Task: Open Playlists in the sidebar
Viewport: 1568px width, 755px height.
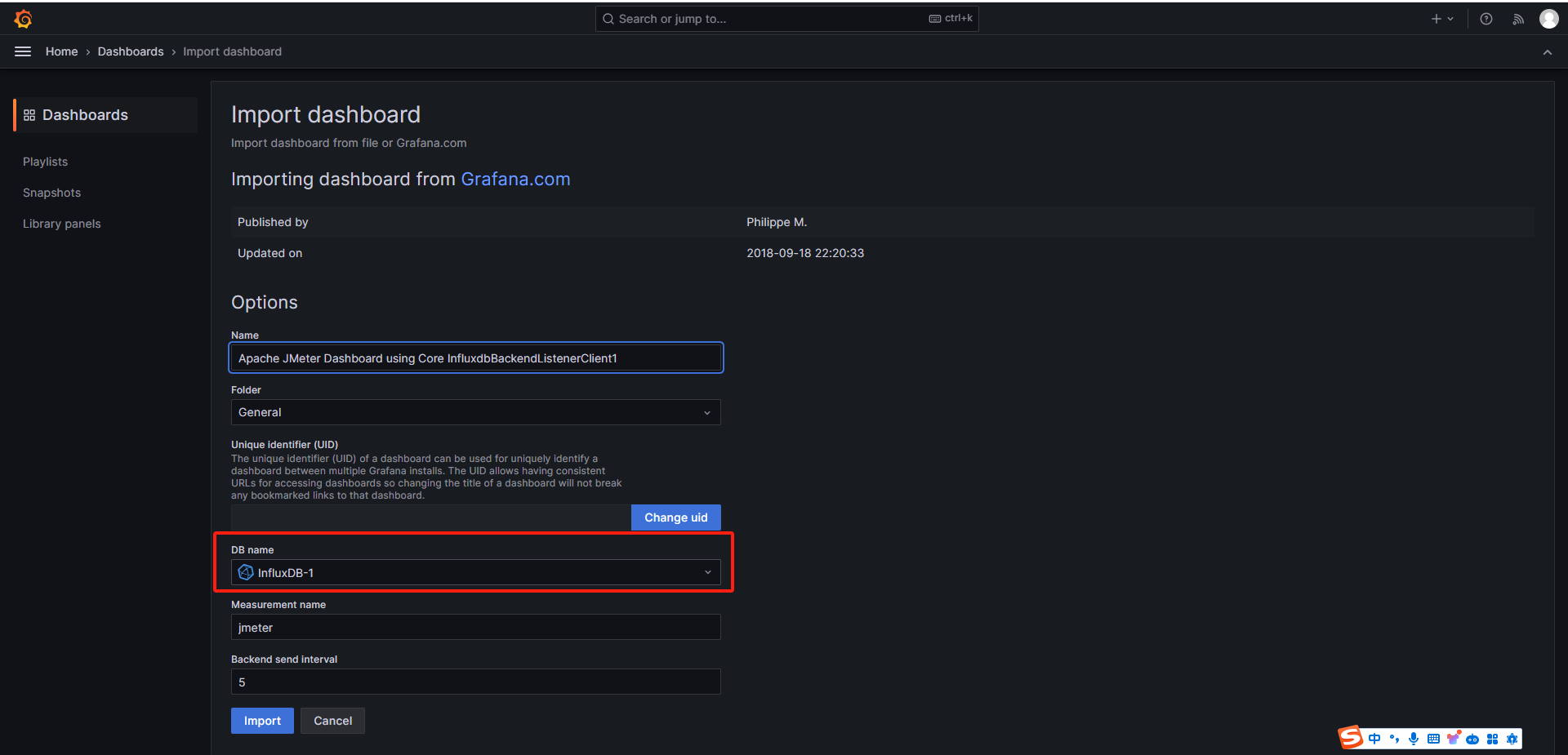Action: click(x=46, y=162)
